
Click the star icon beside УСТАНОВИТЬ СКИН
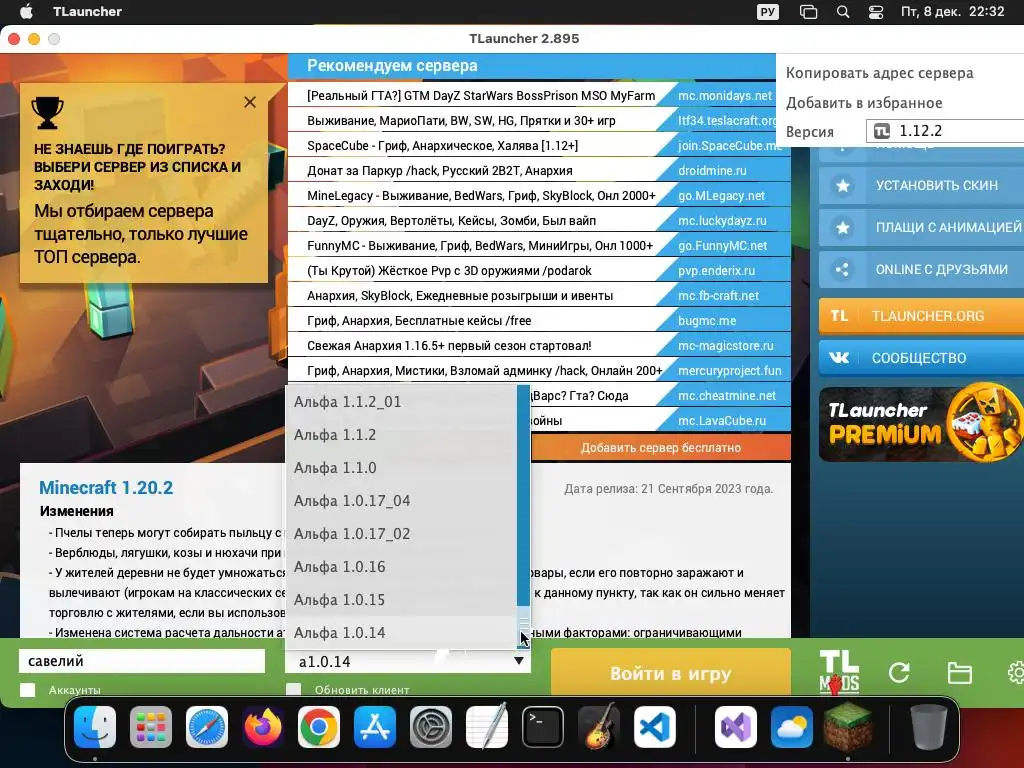(842, 185)
